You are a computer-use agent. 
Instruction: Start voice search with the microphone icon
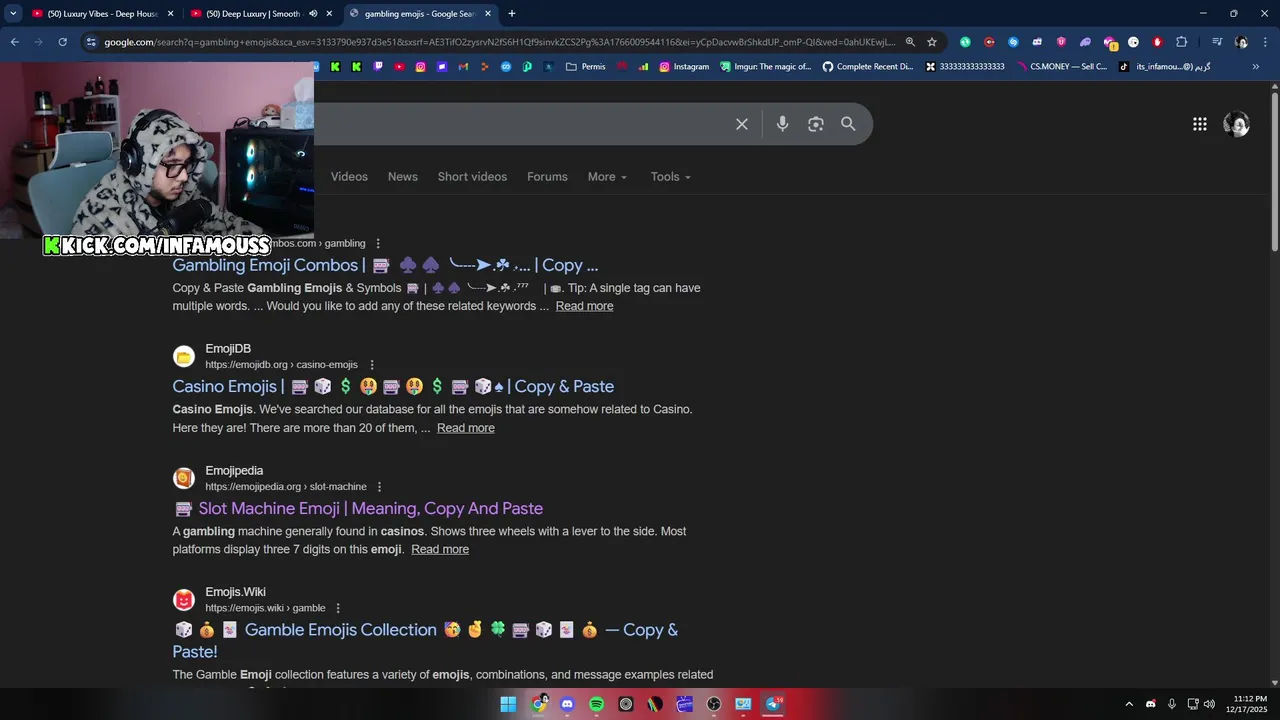pos(782,124)
